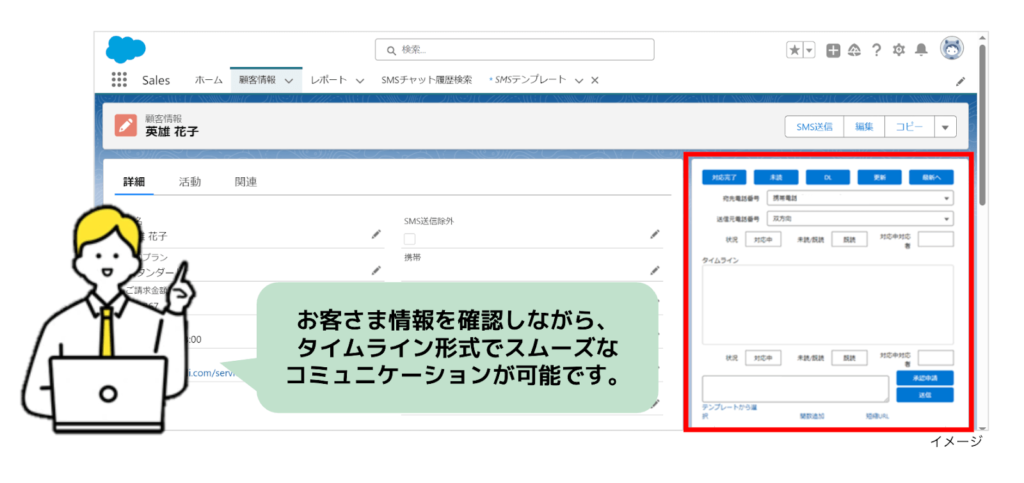The width and height of the screenshot is (1024, 483).
Task: Click the SMS送信 button
Action: (814, 127)
